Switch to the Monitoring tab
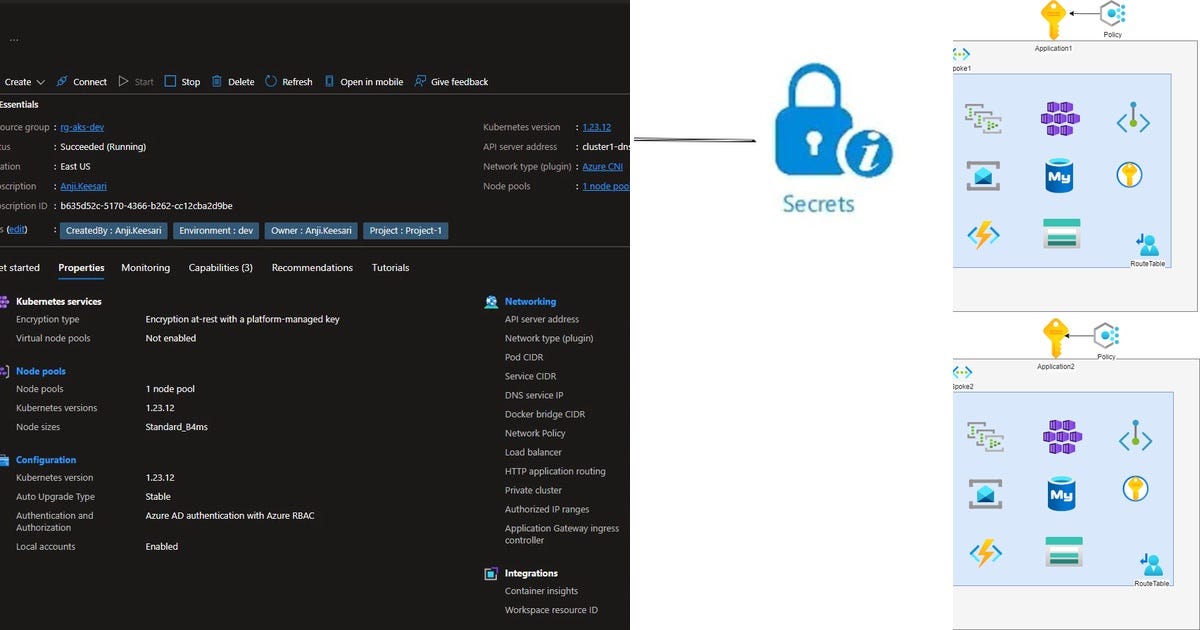The image size is (1200, 630). 145,267
